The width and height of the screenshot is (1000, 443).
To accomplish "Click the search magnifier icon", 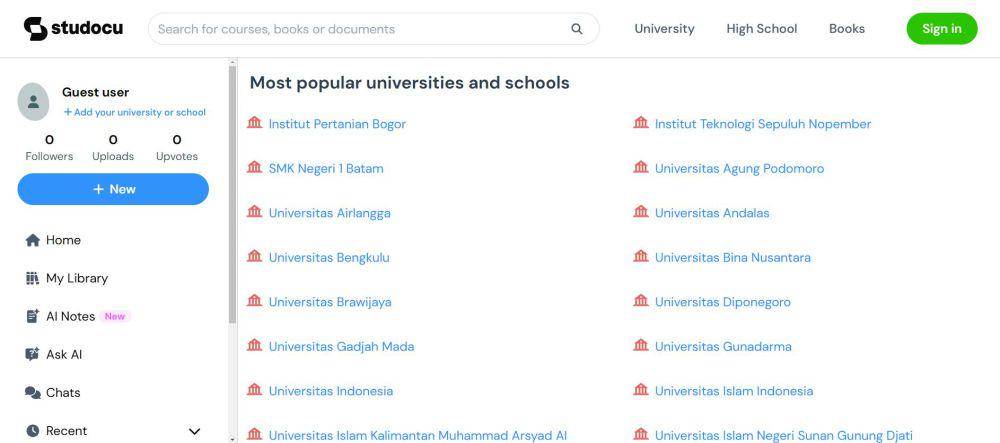I will pos(577,29).
